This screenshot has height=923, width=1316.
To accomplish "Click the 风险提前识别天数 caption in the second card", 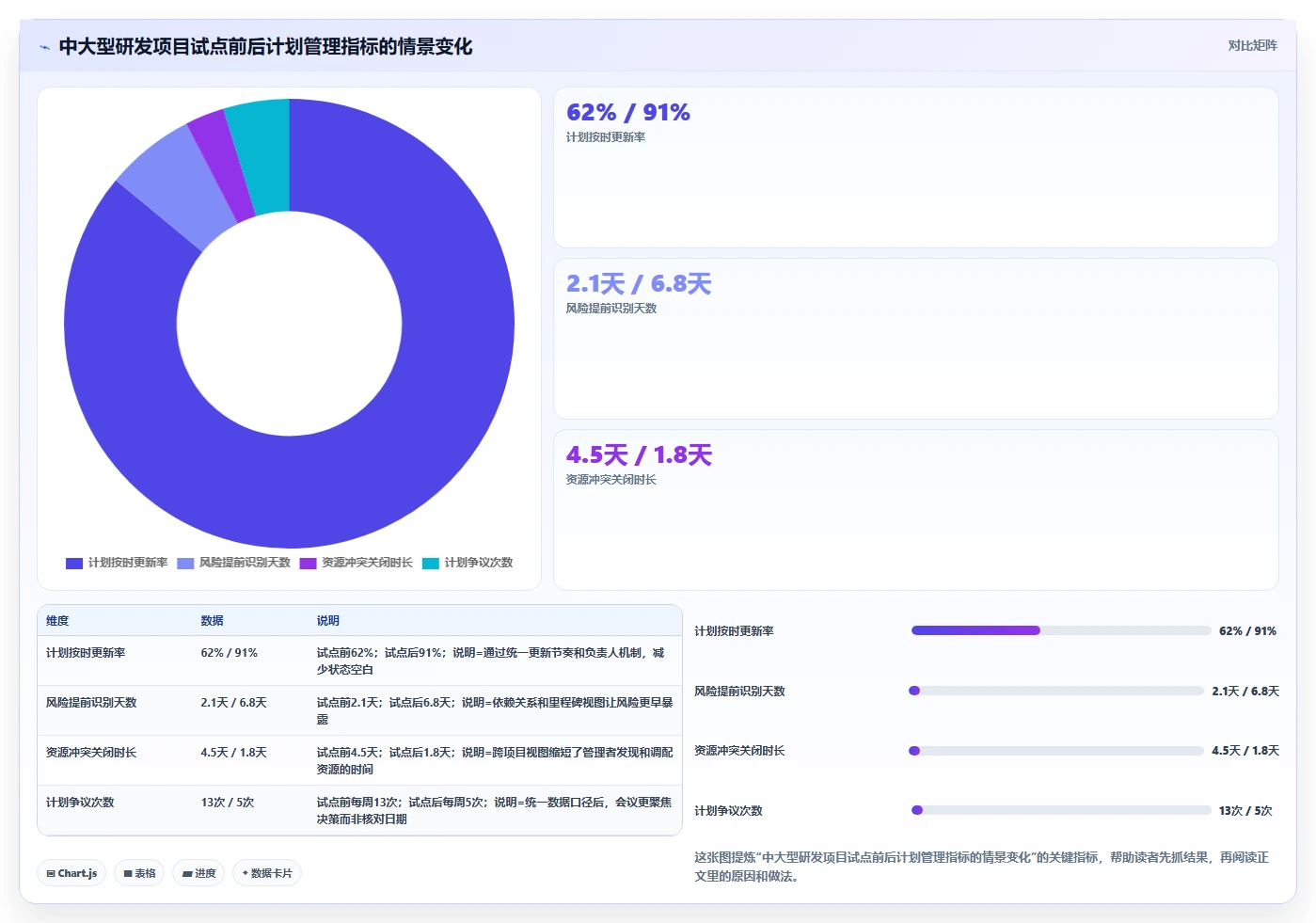I will coord(611,309).
